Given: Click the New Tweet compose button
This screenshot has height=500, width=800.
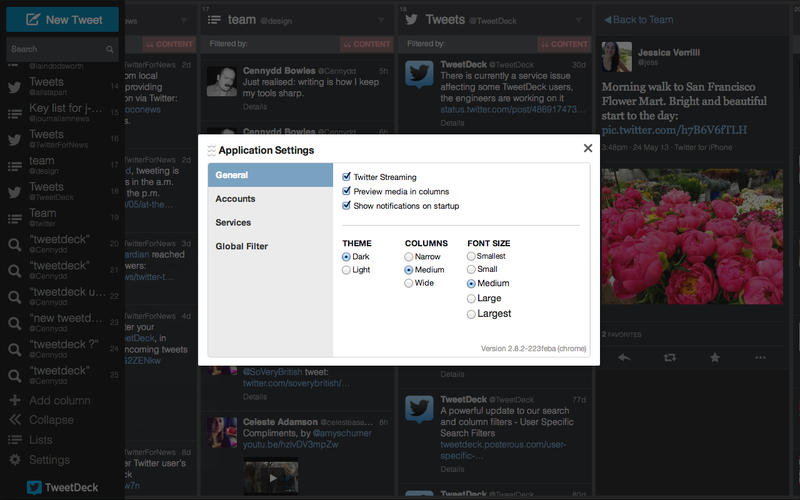Looking at the screenshot, I should tap(62, 19).
